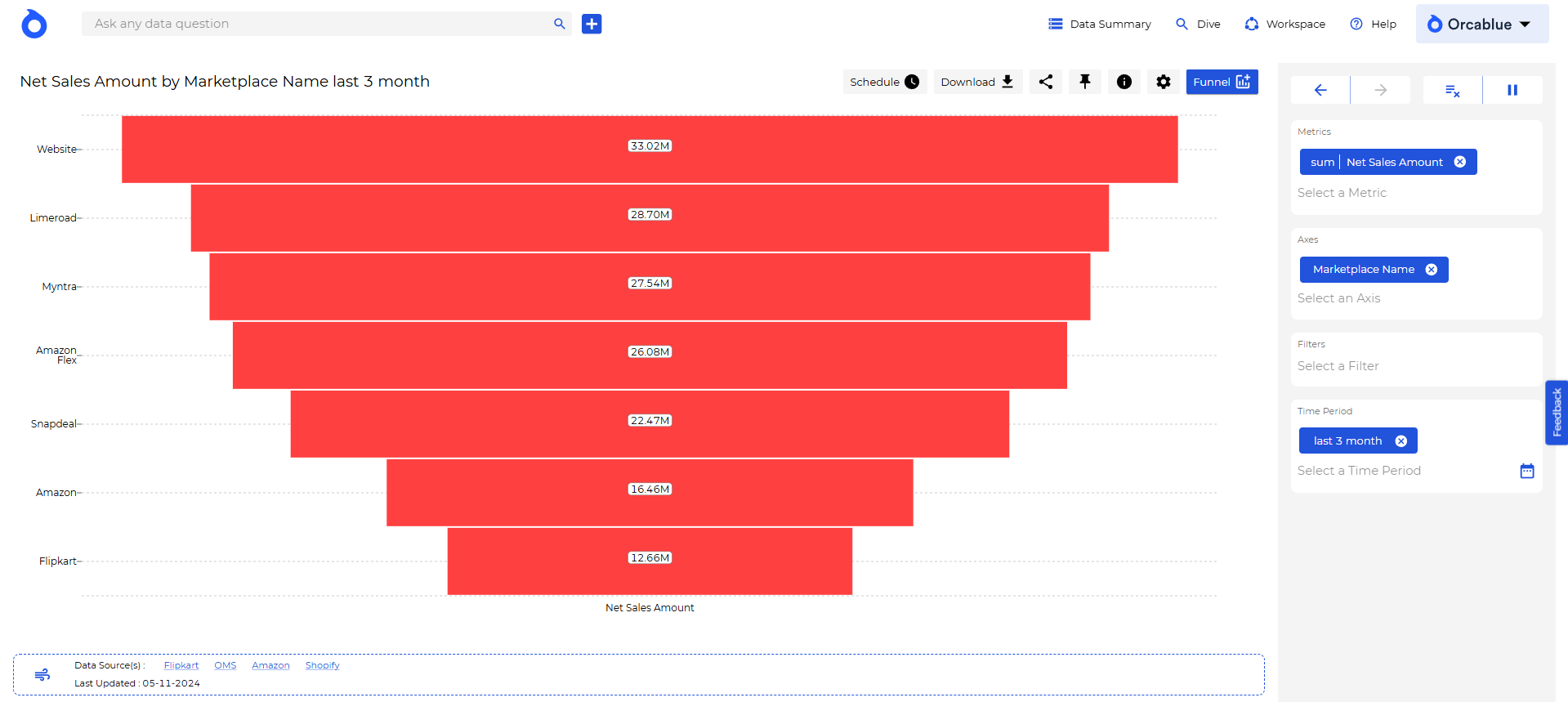Click the Website funnel bar
Image resolution: width=1568 pixels, height=711 pixels.
(x=650, y=150)
